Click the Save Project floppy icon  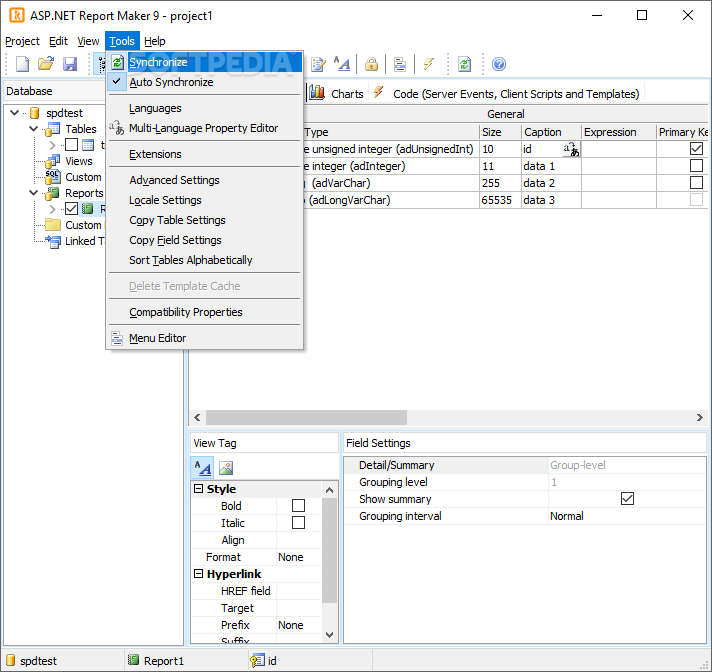click(70, 64)
